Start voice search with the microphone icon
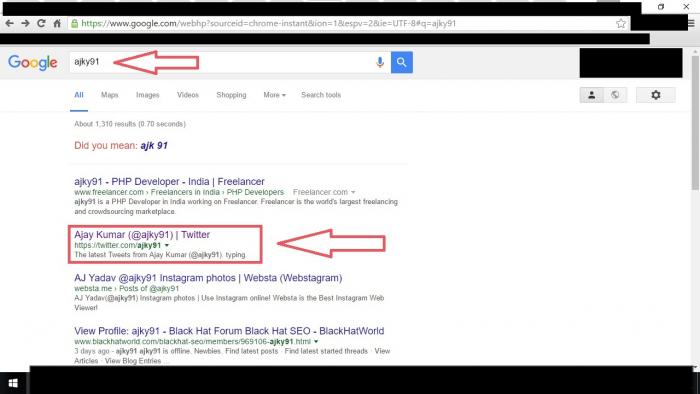The image size is (700, 394). tap(380, 62)
